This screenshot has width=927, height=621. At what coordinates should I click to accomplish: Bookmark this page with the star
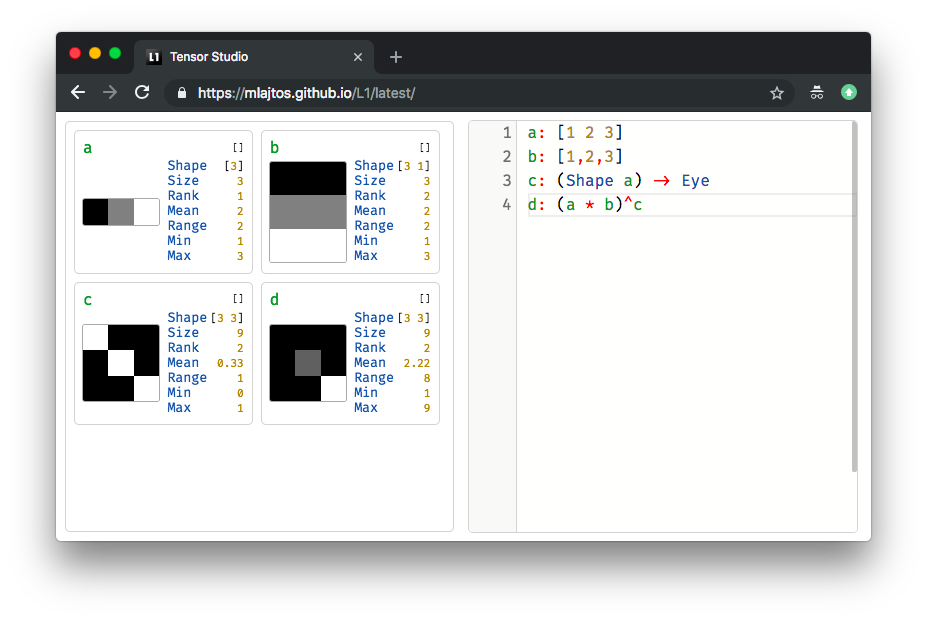(x=777, y=93)
